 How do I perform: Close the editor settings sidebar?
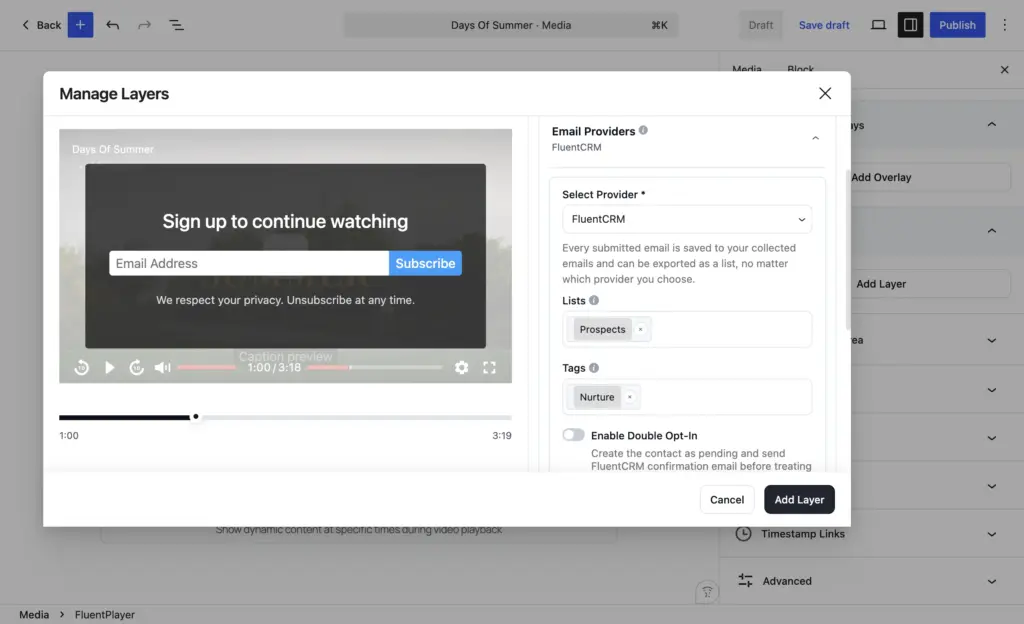coord(1004,70)
